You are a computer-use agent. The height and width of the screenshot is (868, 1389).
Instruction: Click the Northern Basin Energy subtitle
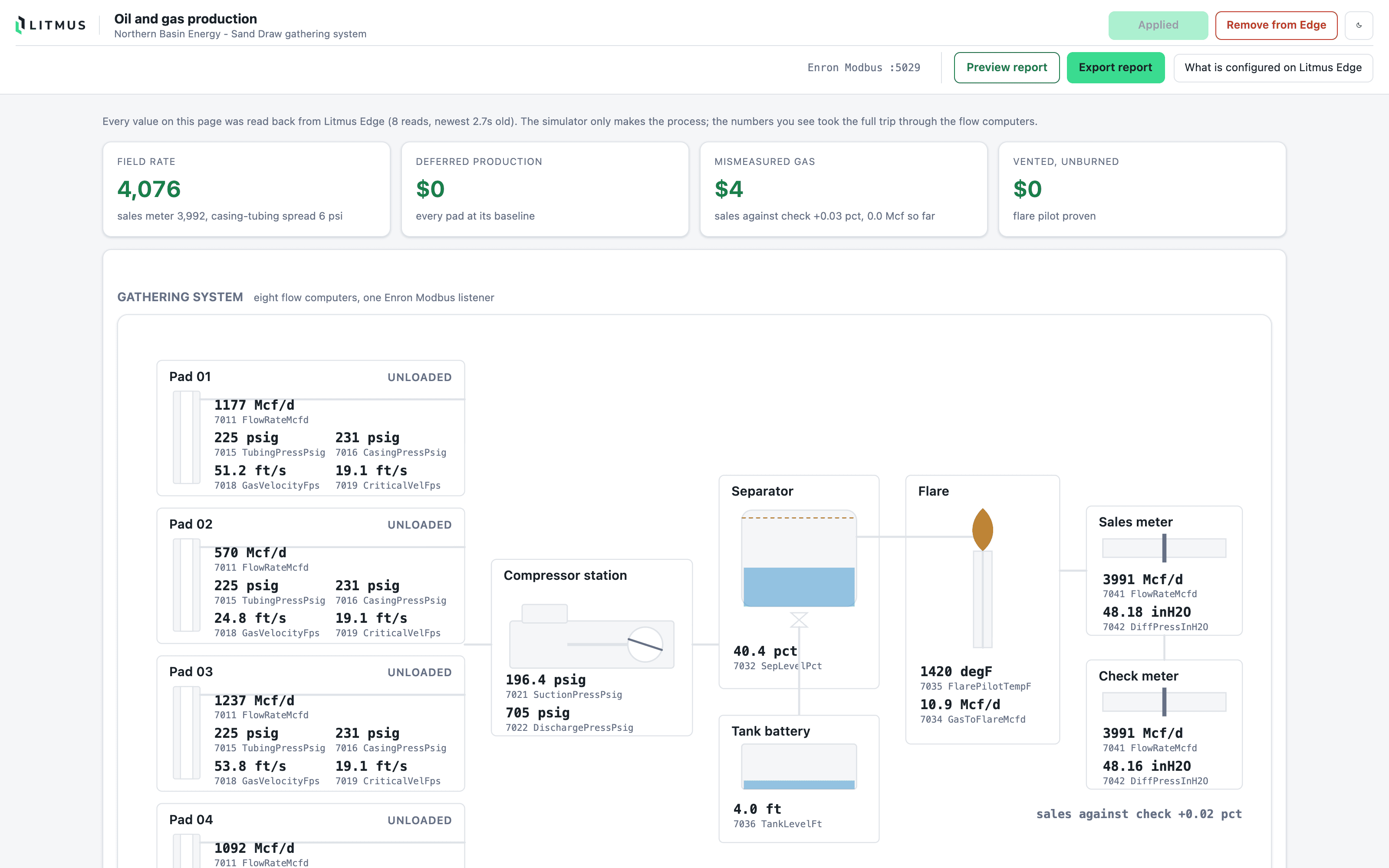[x=240, y=34]
